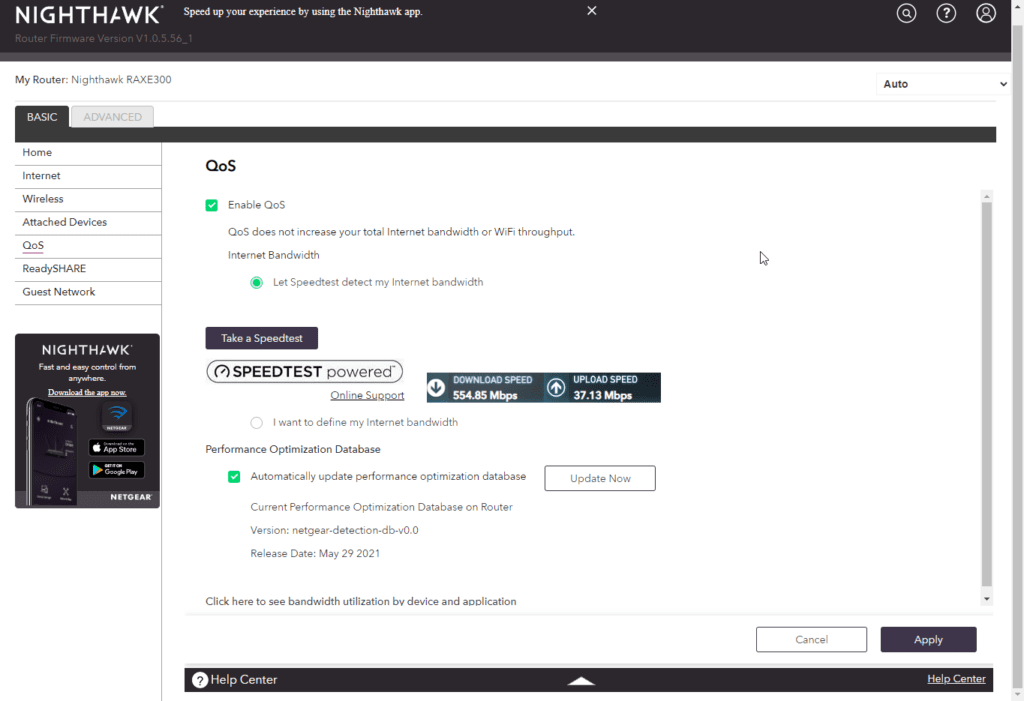
Task: Open Attached Devices in sidebar
Action: [65, 222]
